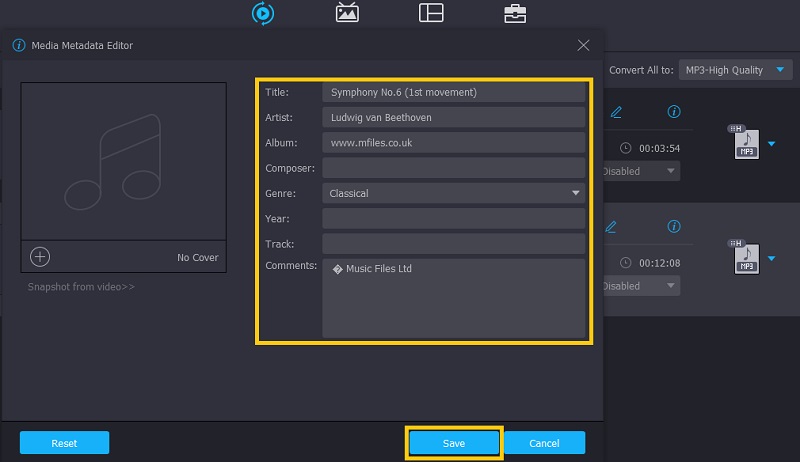This screenshot has width=800, height=462.
Task: Click the info icon for the 00:03:54 file
Action: (x=674, y=111)
